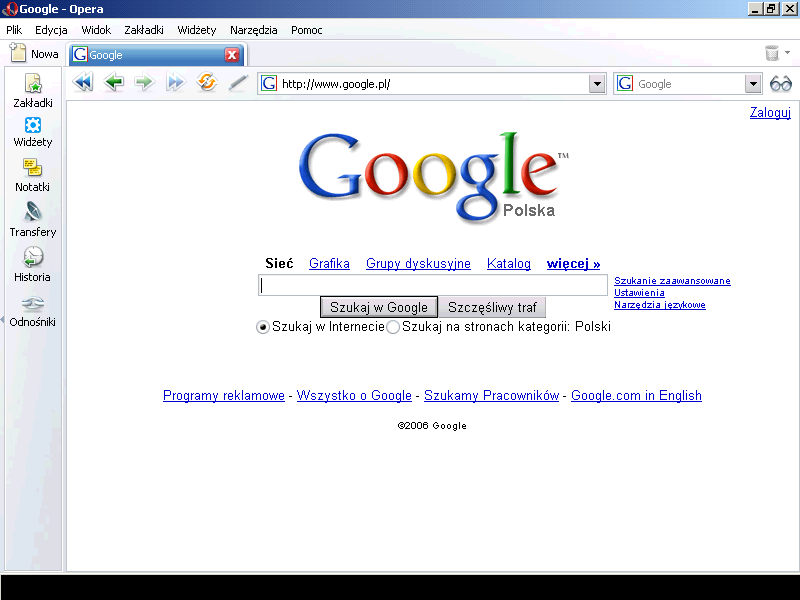This screenshot has height=600, width=800.
Task: Click the URL address field
Action: 434,84
